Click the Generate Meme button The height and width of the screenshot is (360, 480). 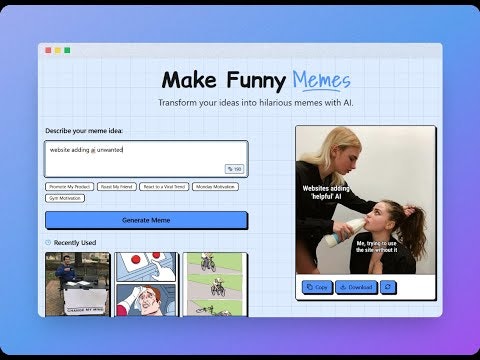click(146, 220)
